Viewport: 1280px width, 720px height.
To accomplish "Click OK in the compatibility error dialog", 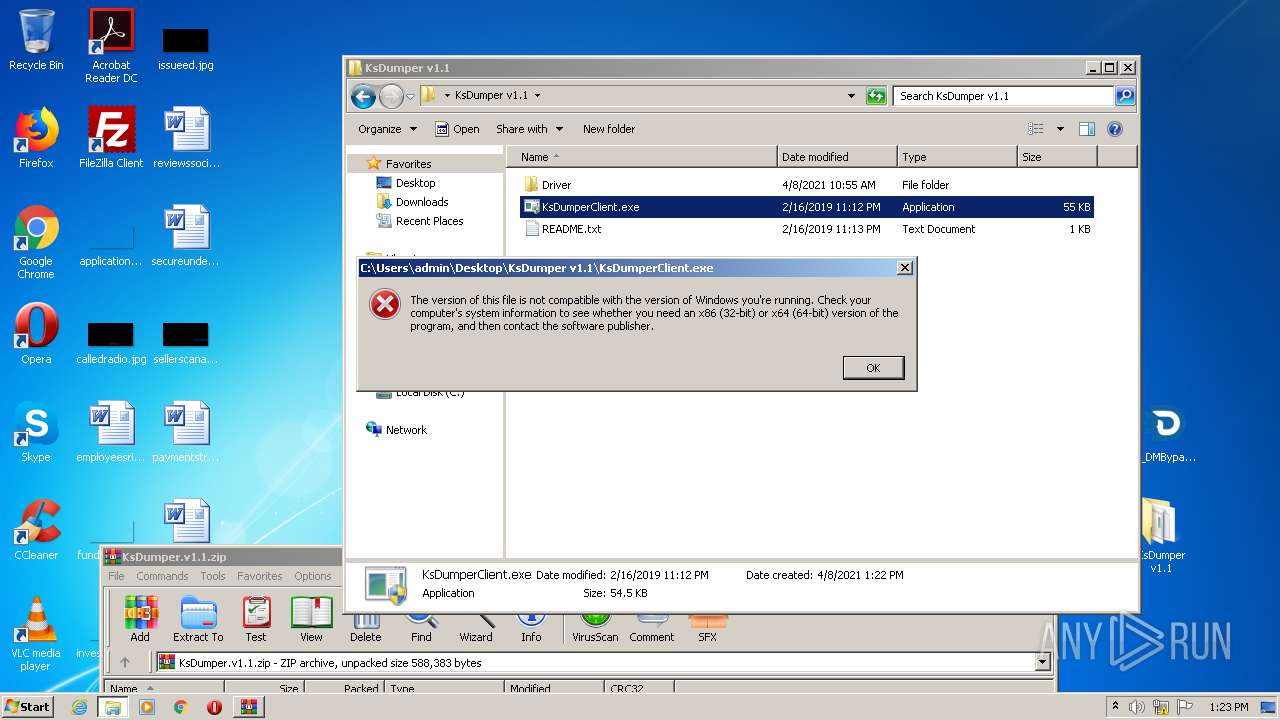I will 873,368.
